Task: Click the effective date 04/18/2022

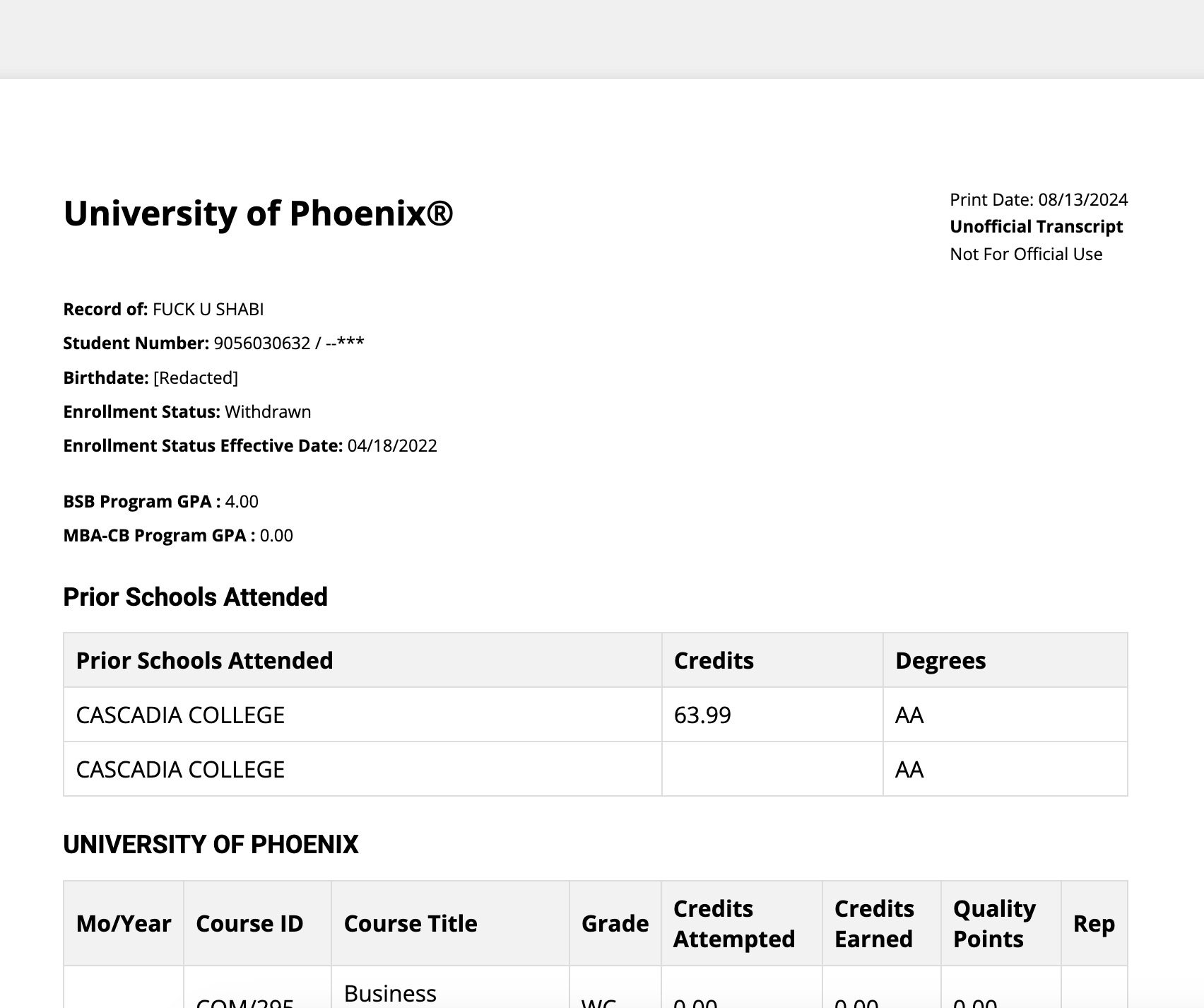Action: click(392, 446)
